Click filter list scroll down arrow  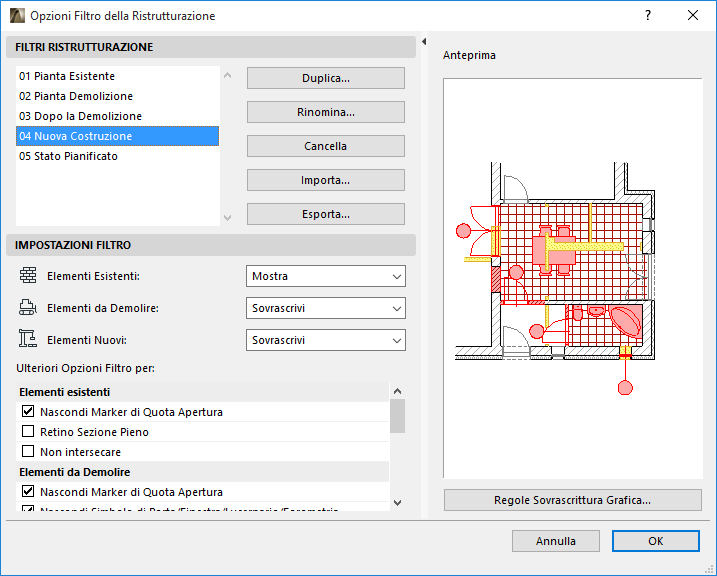click(x=227, y=218)
